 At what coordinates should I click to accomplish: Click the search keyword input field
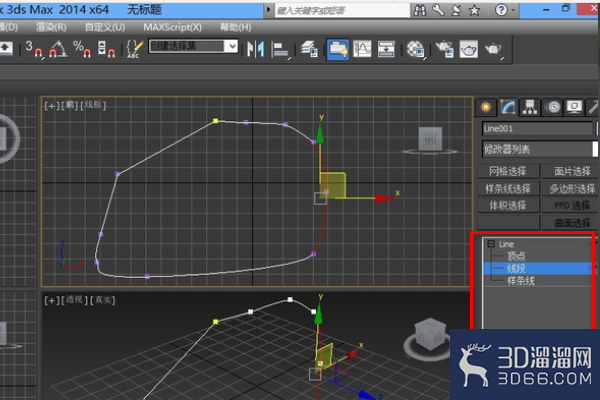tap(342, 10)
